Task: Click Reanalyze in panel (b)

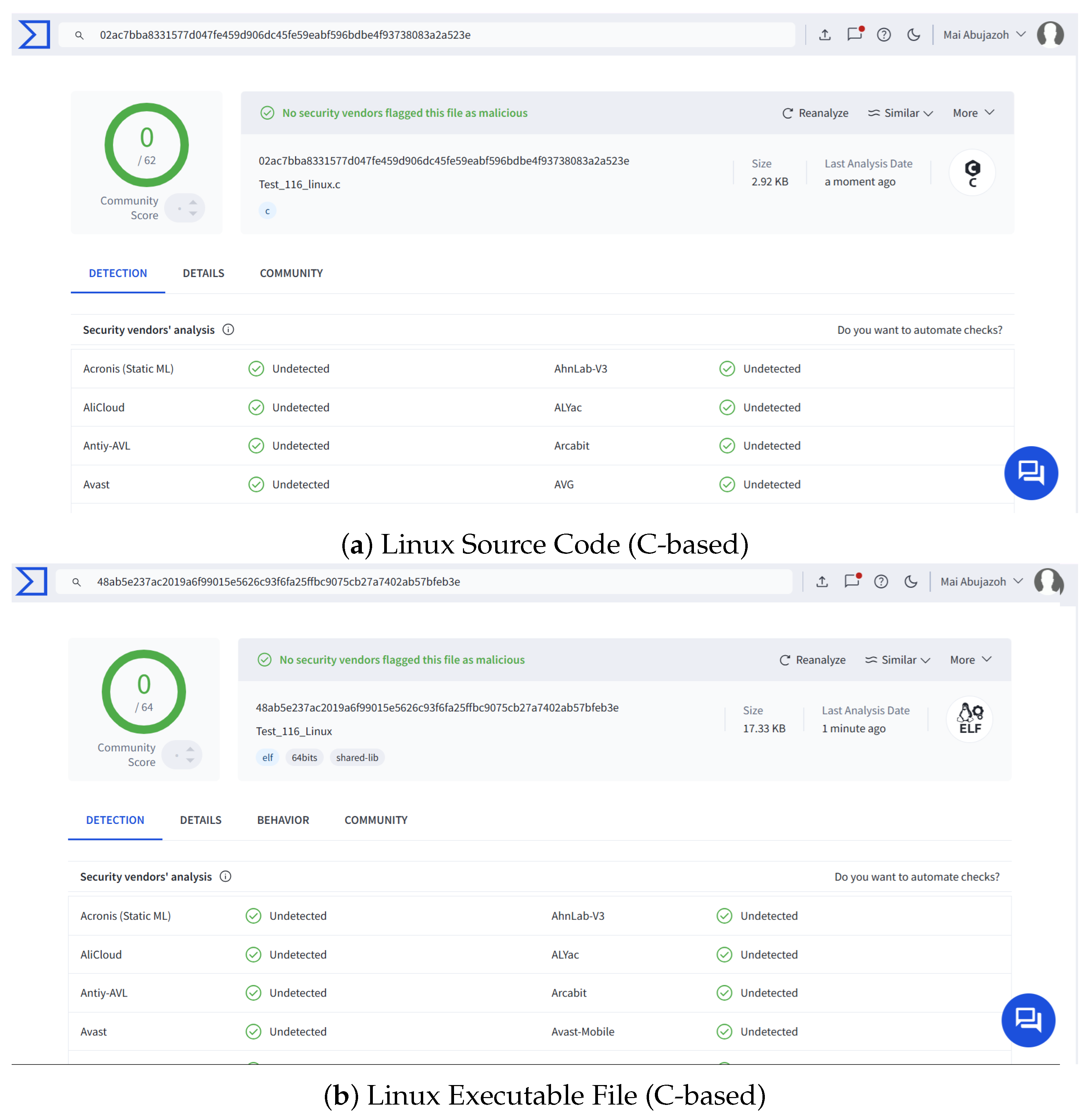Action: pos(812,660)
